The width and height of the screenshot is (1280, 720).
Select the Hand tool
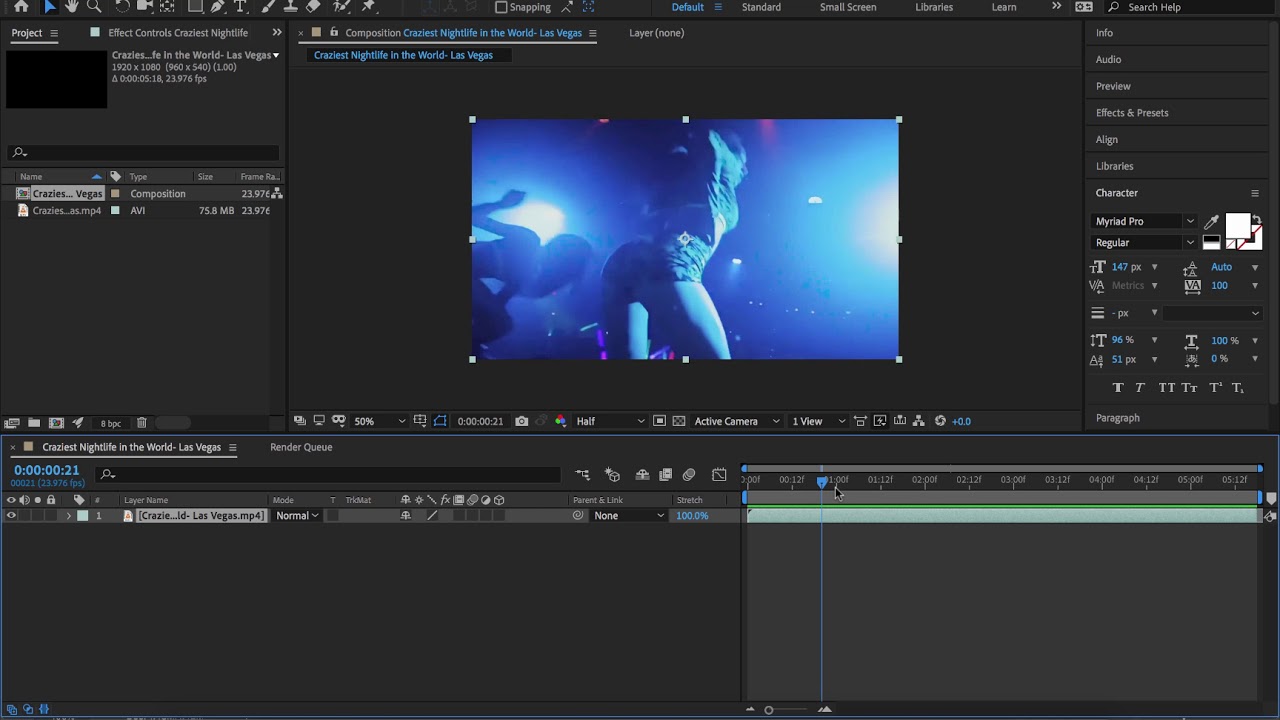coord(72,6)
